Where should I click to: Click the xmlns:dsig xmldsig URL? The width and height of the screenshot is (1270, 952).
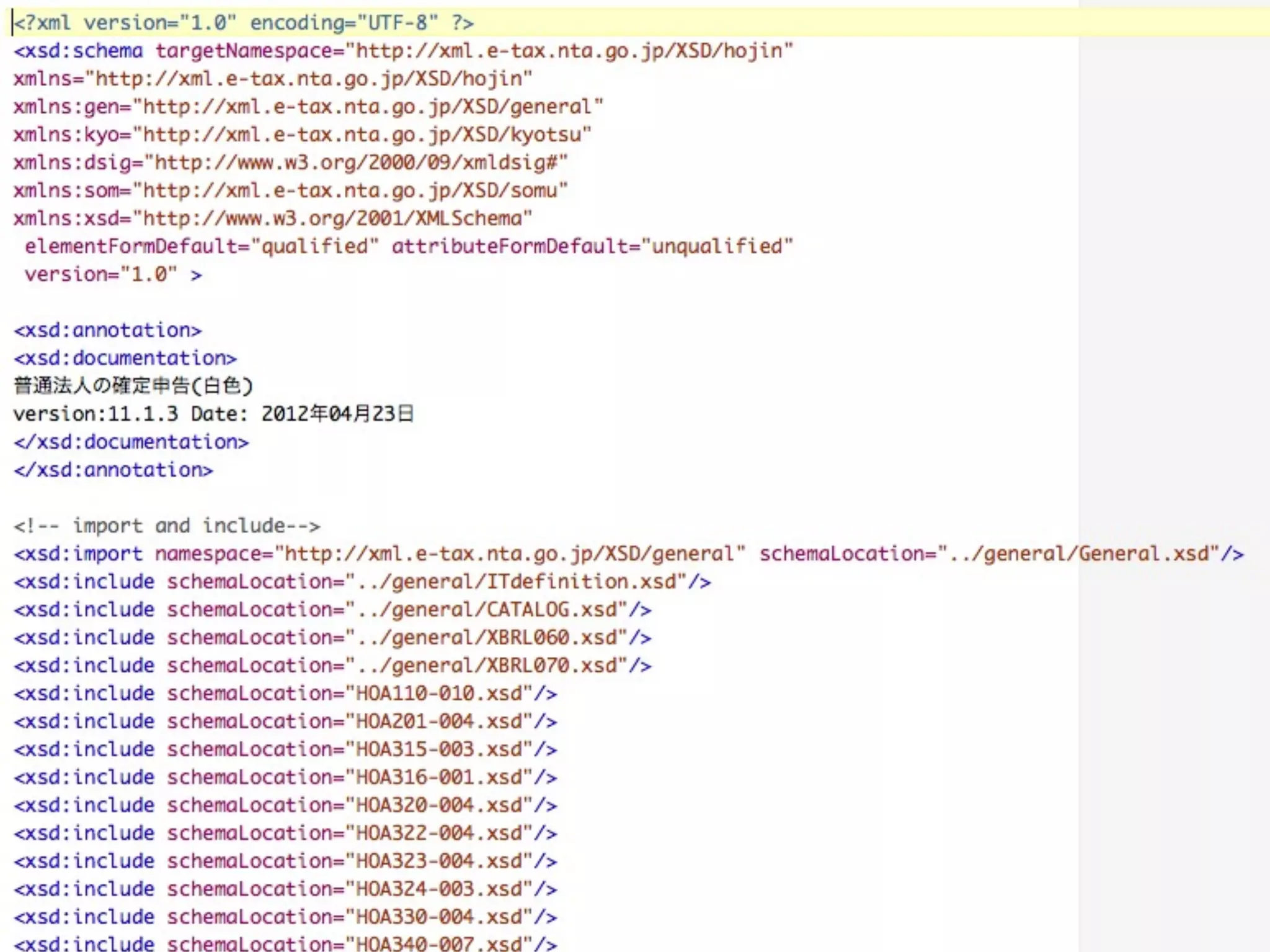(x=358, y=162)
